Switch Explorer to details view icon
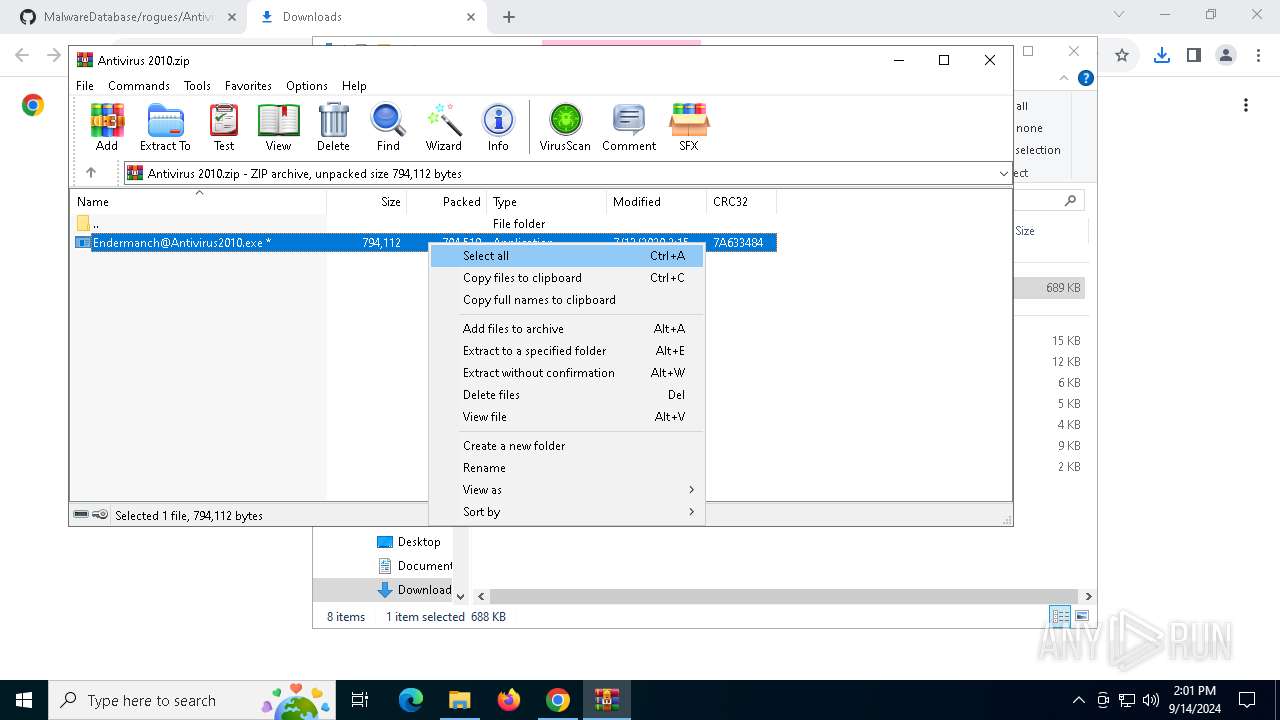Screen dimensions: 1280x720 coord(1060,617)
